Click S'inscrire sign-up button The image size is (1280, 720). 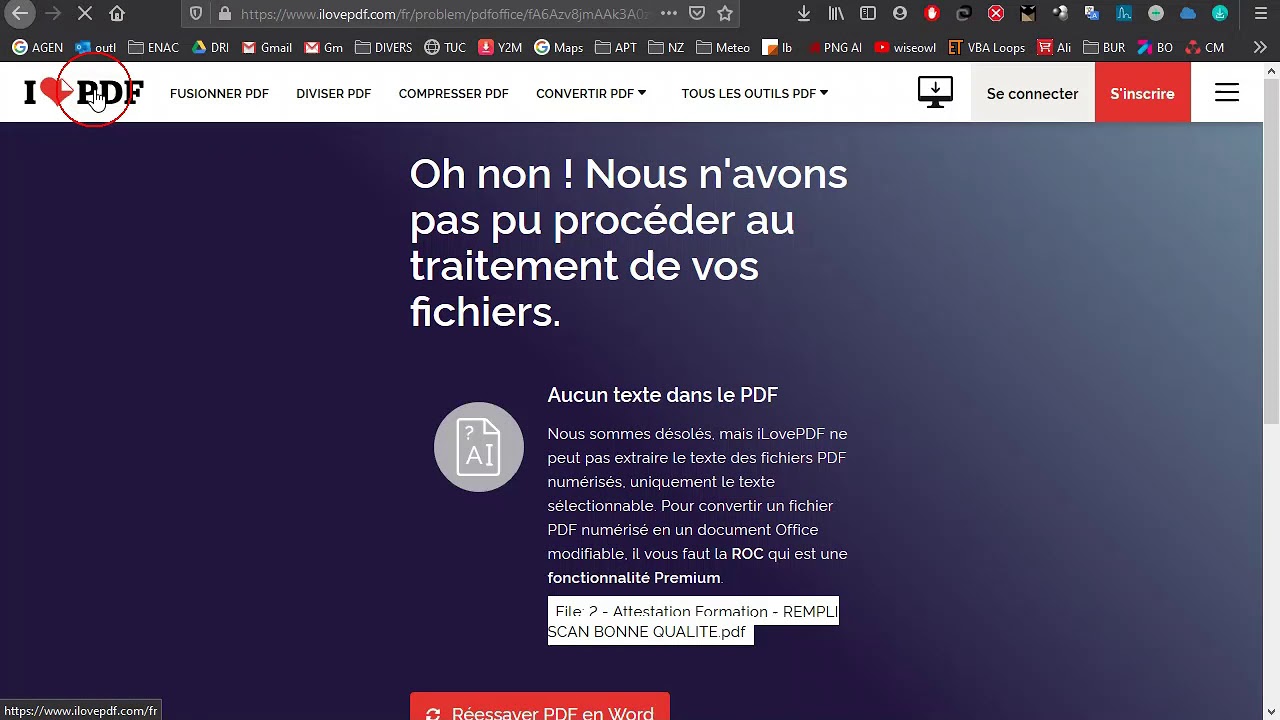1142,93
